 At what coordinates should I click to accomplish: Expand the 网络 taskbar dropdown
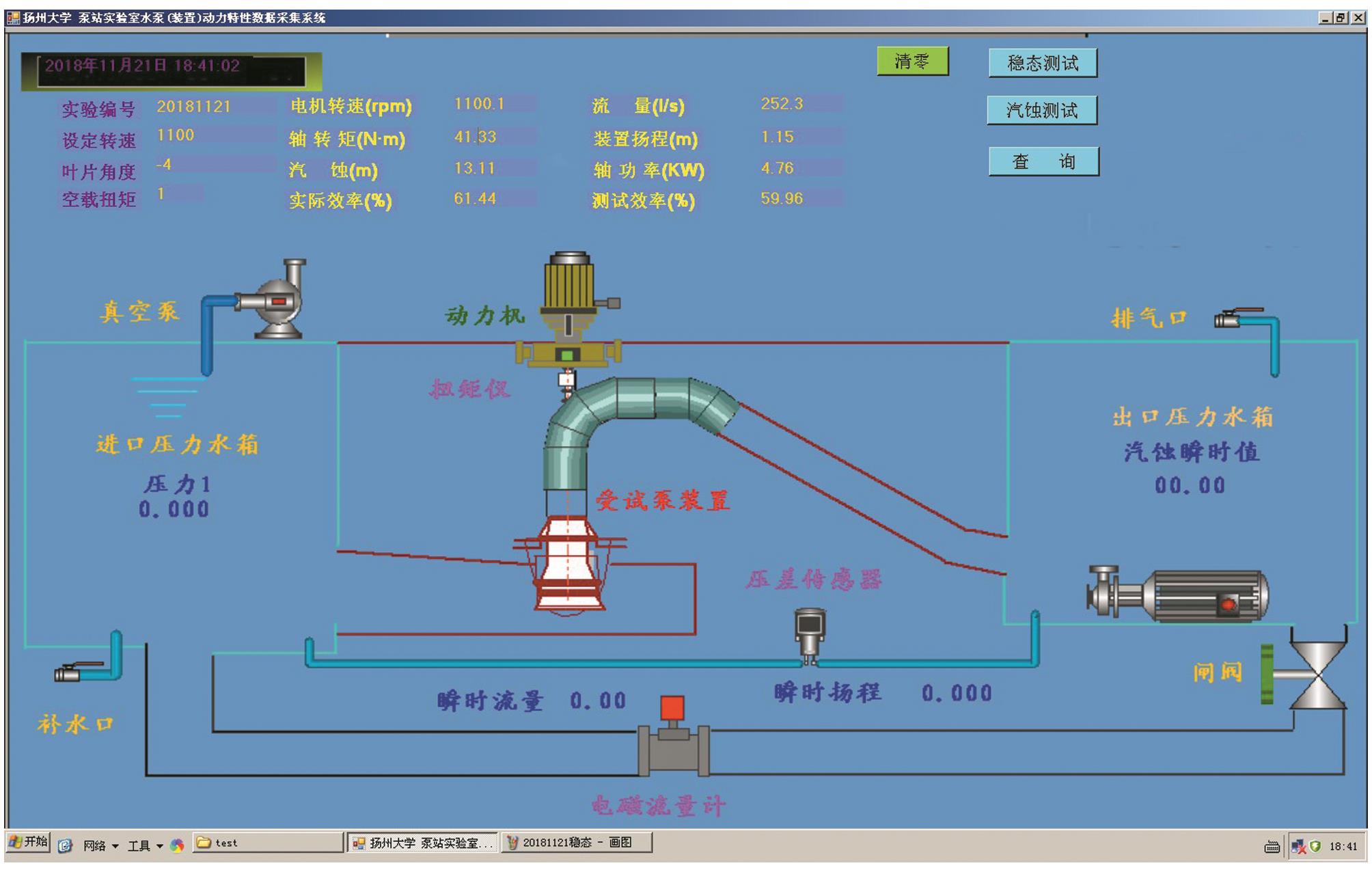pos(101,846)
